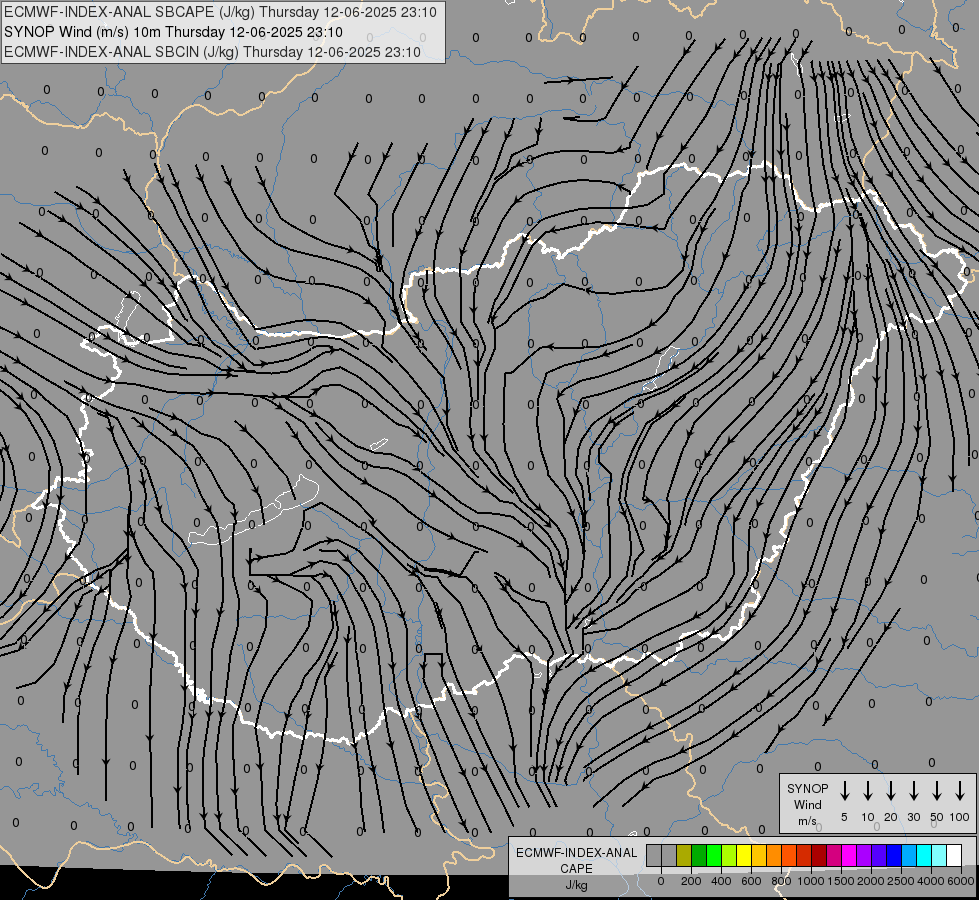Click the 200 value under the color bar
Image resolution: width=979 pixels, height=900 pixels.
(691, 881)
